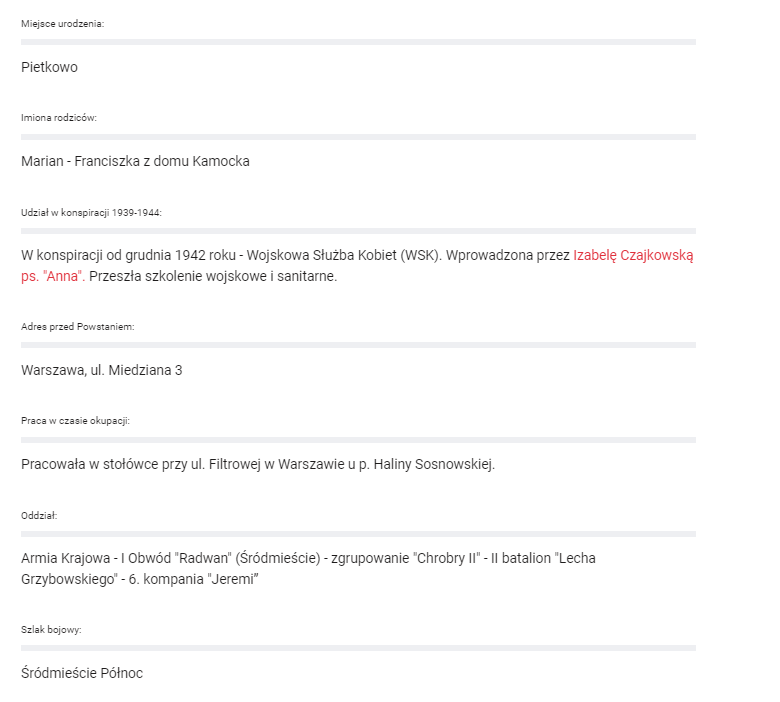
Task: Select the Udział w konspiracji 1939-1944 label
Action: pos(91,213)
